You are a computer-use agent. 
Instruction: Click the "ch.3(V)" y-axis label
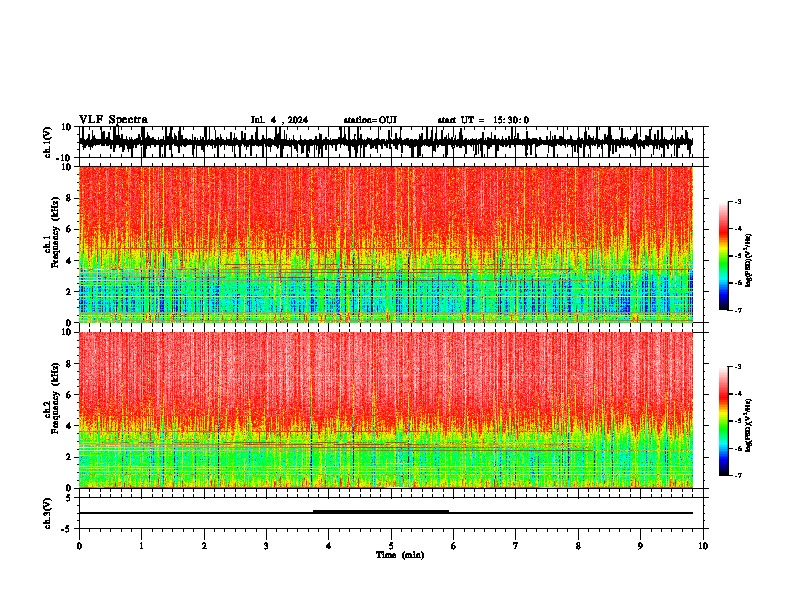click(x=48, y=514)
